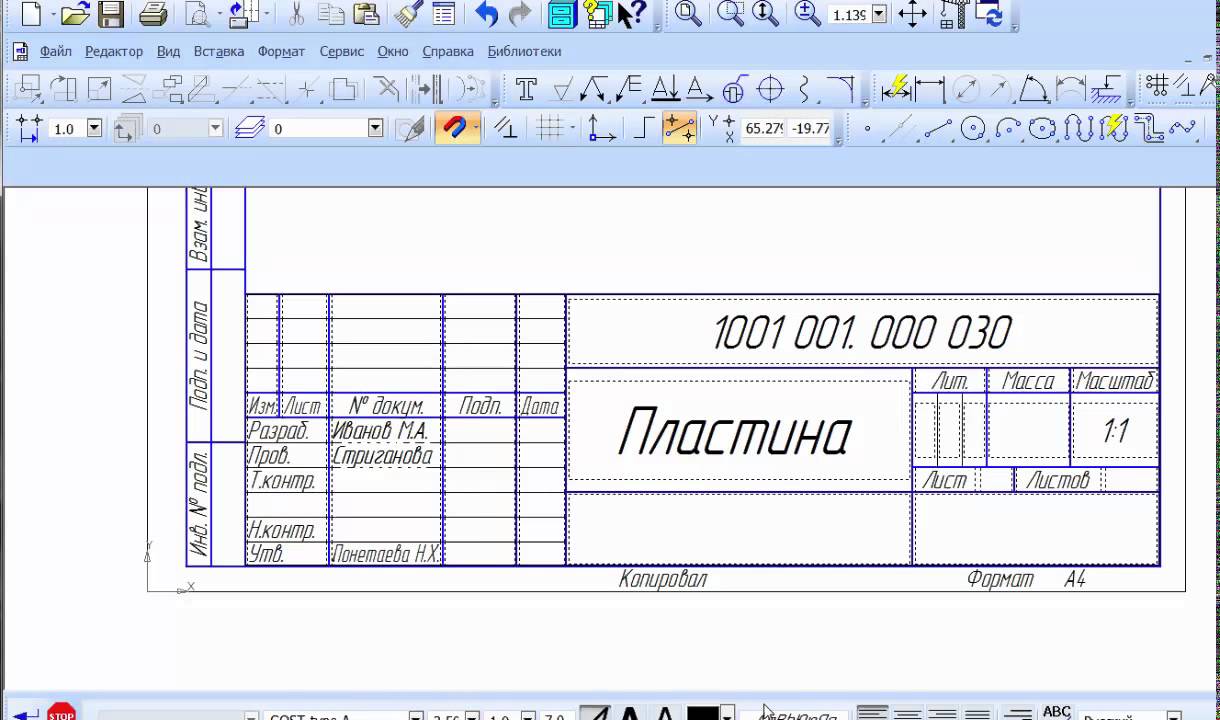Click the Y coordinate field -19.77
This screenshot has height=720, width=1220.
pyautogui.click(x=810, y=128)
